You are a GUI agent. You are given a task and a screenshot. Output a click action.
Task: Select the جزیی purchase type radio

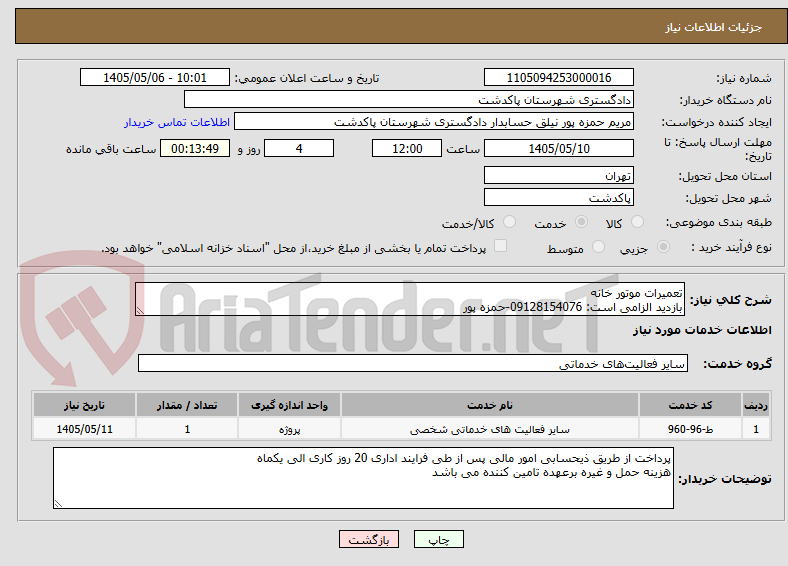(x=663, y=247)
